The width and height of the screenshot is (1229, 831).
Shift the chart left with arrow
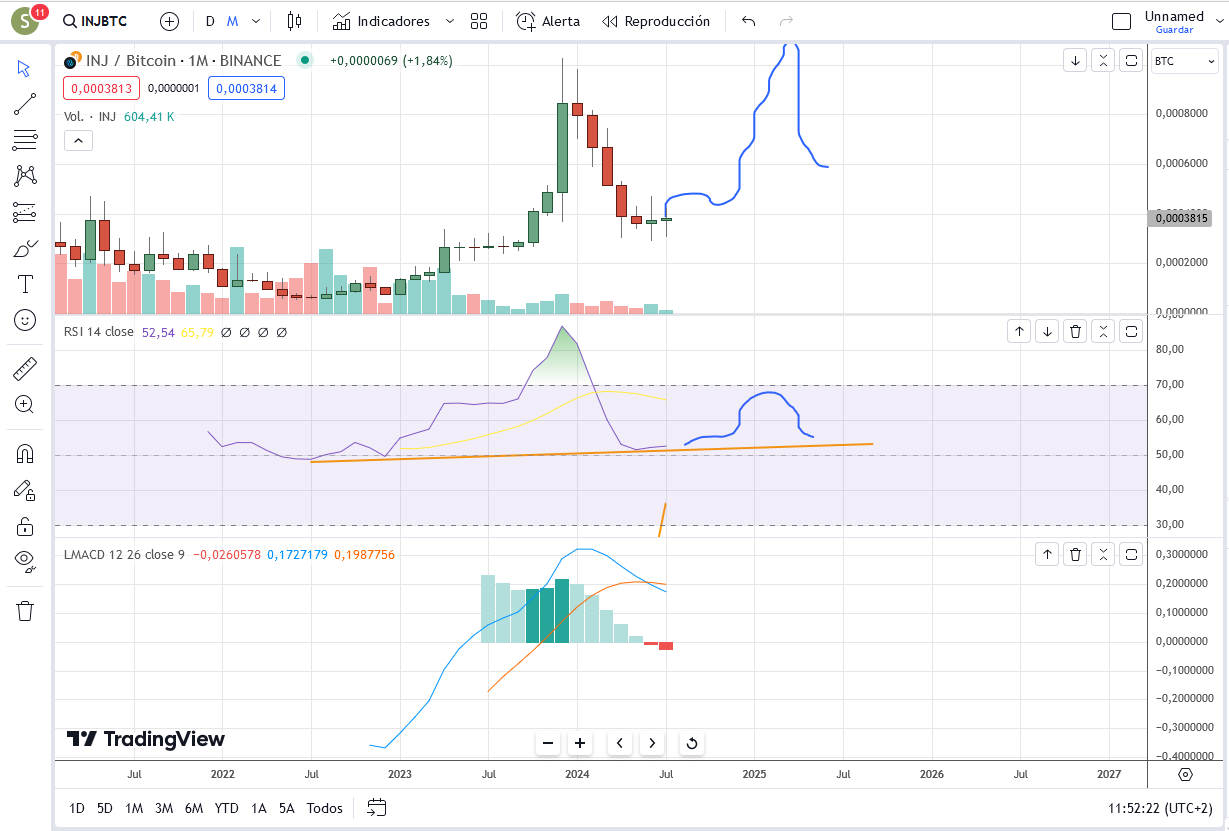pos(620,743)
